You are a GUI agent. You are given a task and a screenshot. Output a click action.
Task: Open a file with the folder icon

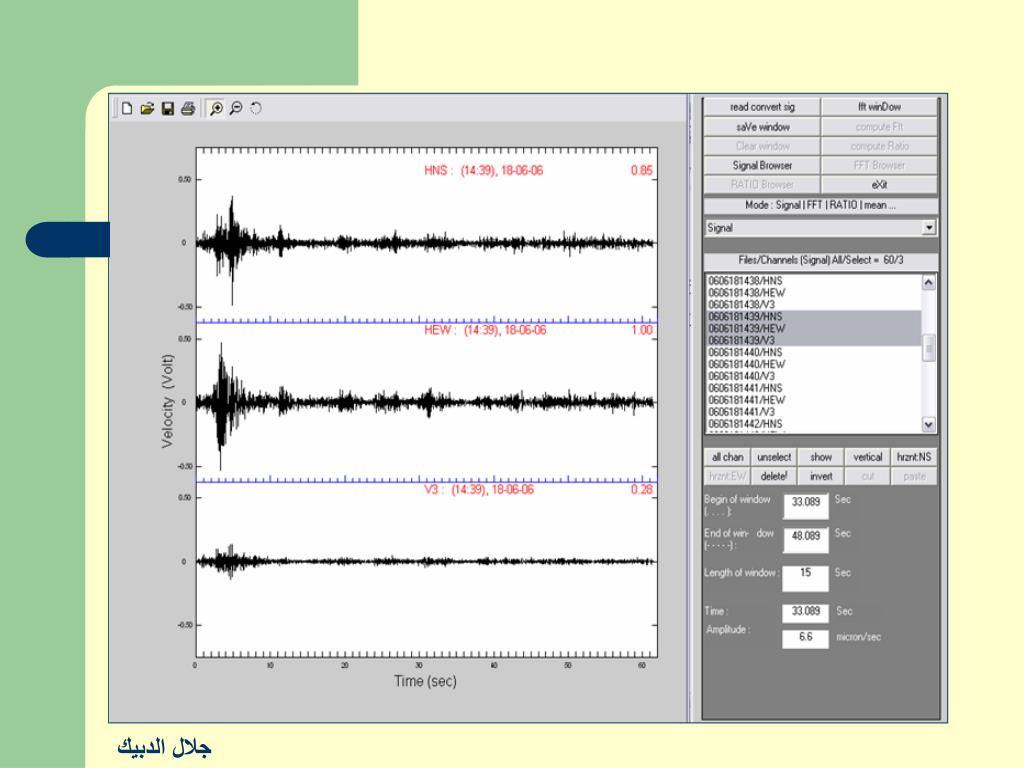pos(147,108)
